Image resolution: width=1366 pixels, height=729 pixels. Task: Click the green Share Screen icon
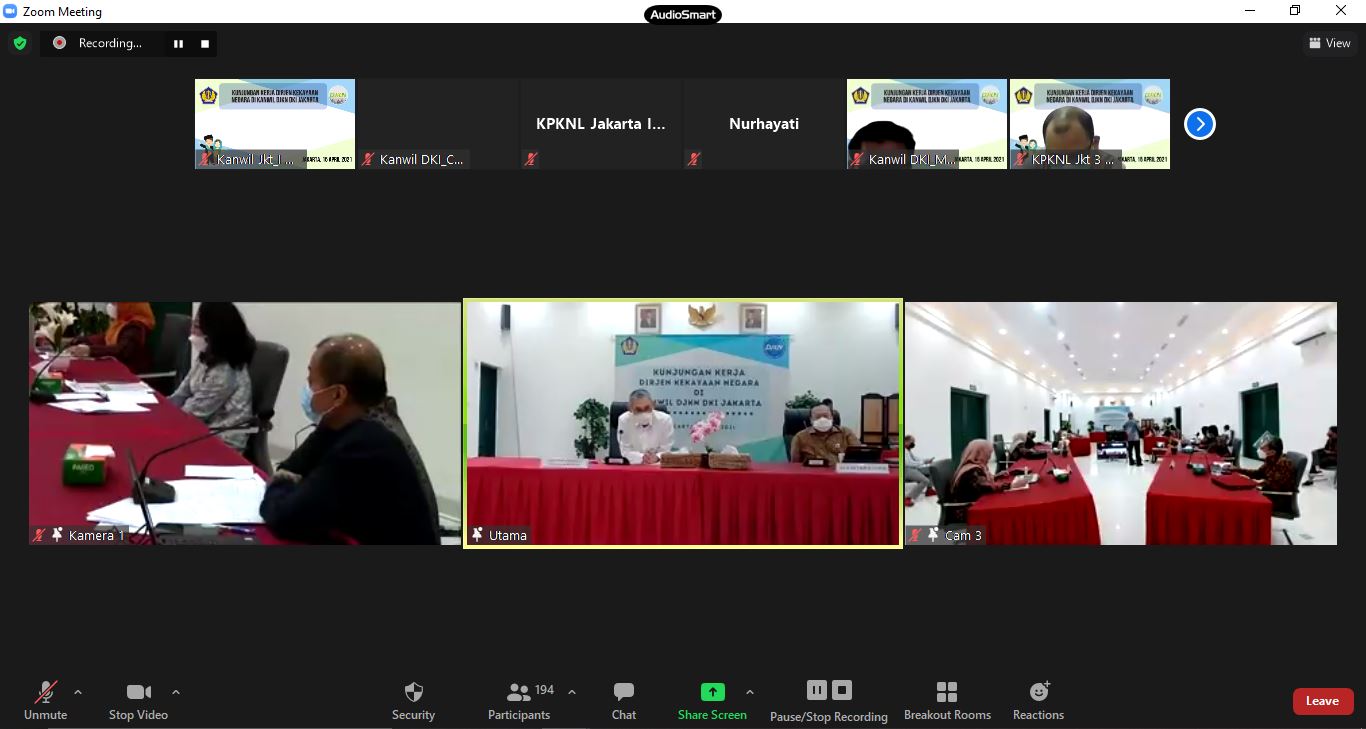coord(712,692)
